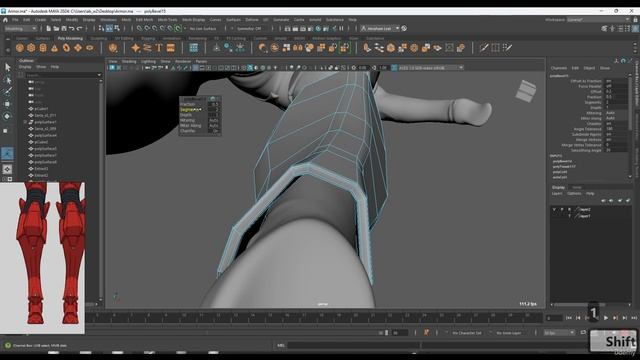
Task: Select the Lasso tool in toolbox
Action: click(7, 80)
